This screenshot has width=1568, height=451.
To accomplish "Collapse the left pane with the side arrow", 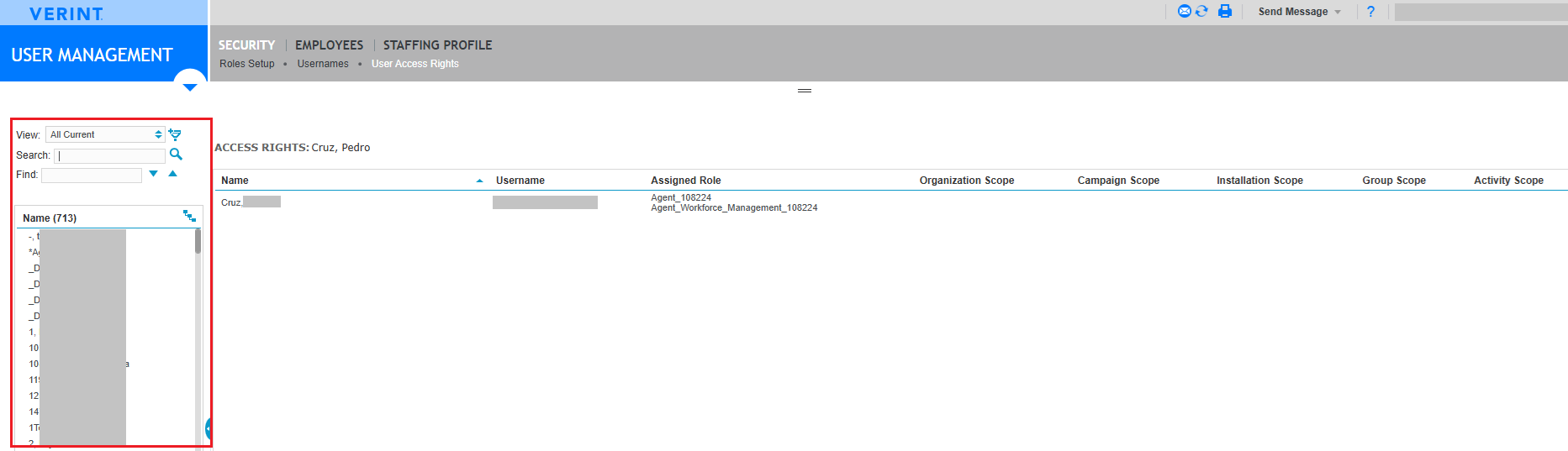I will (x=209, y=429).
